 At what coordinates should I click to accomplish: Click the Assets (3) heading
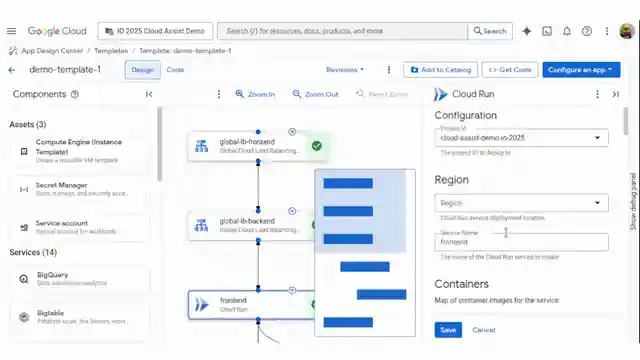(28, 124)
